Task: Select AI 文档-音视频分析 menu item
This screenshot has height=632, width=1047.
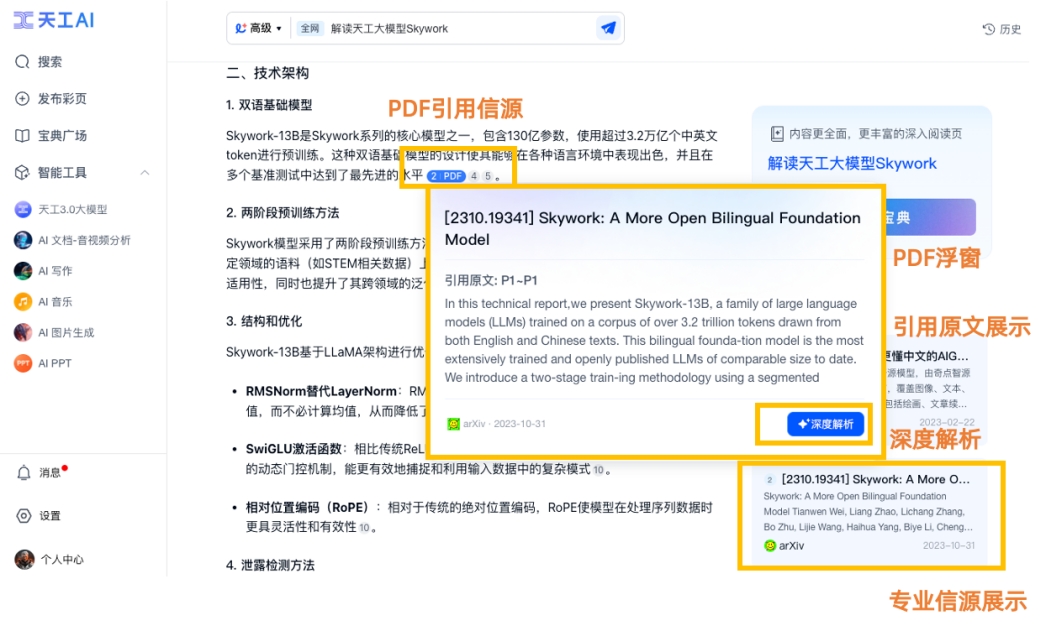Action: tap(73, 240)
